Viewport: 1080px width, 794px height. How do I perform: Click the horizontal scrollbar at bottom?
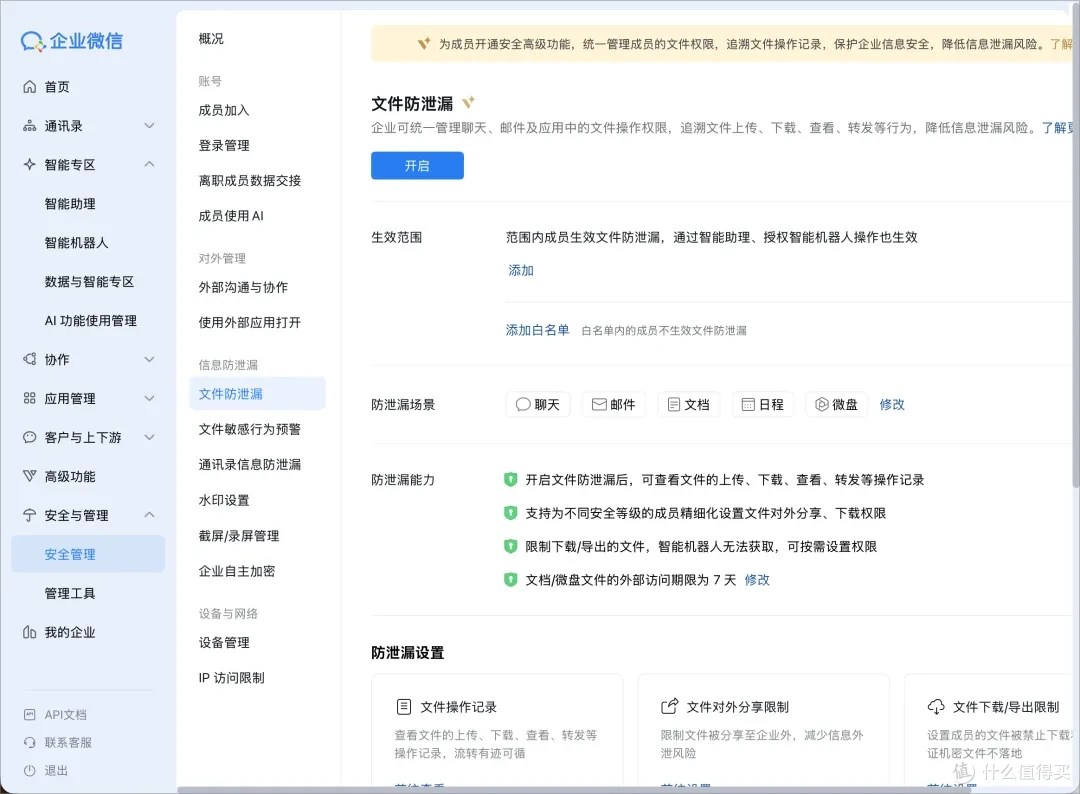point(575,790)
